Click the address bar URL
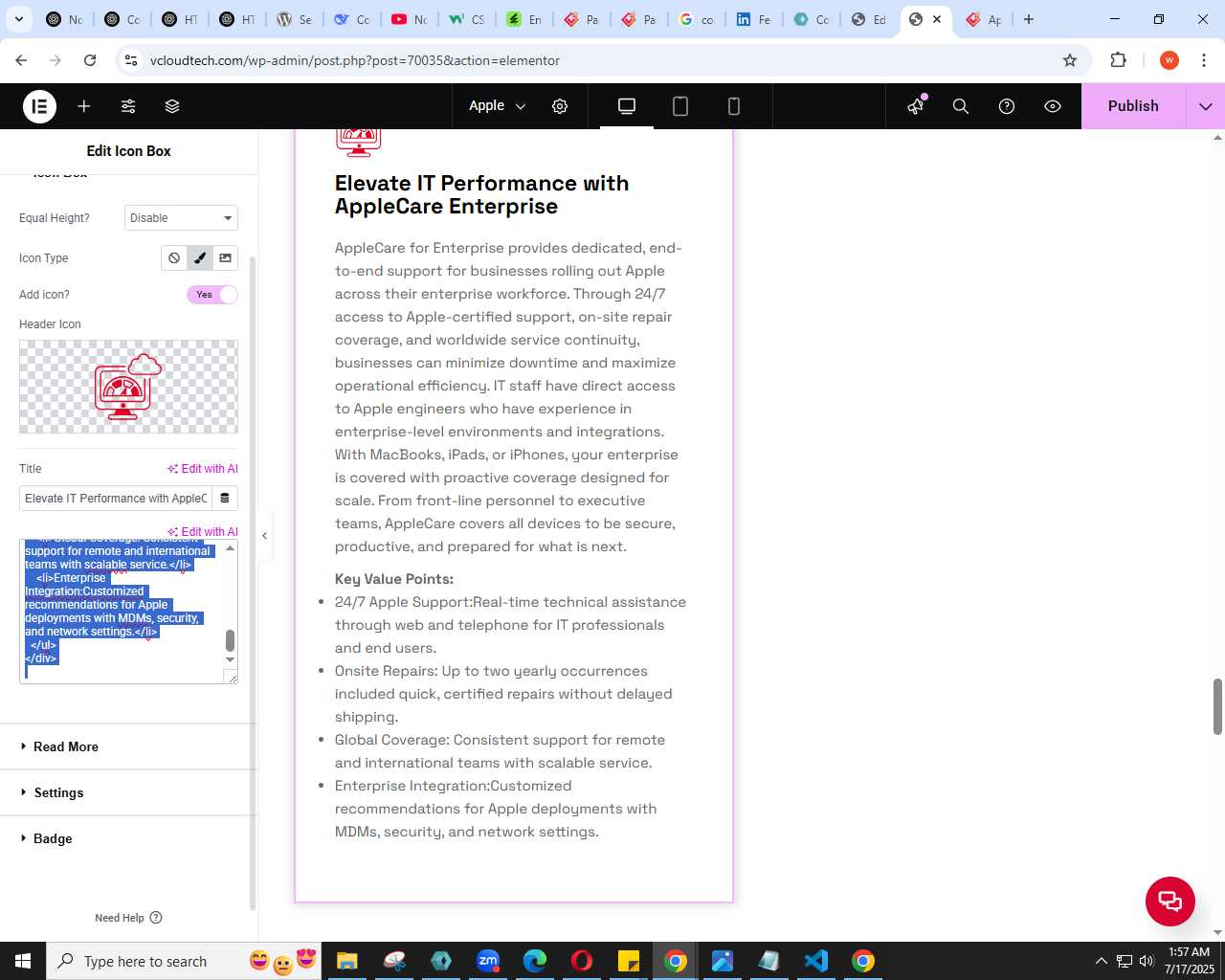Screen dimensions: 1225x980 pyautogui.click(x=355, y=60)
